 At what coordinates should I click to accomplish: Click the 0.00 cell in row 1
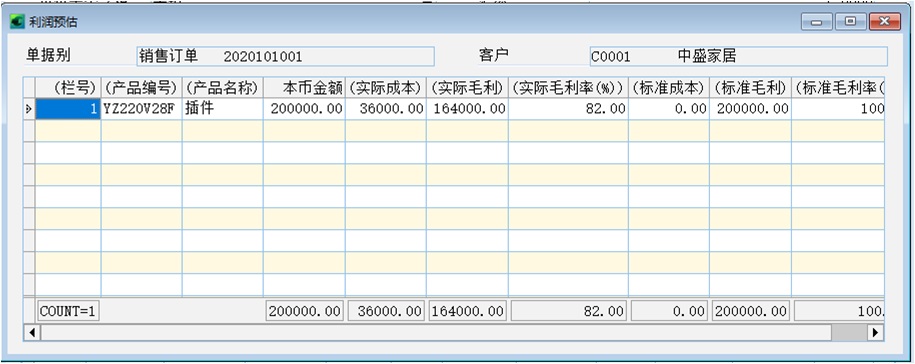[x=669, y=109]
